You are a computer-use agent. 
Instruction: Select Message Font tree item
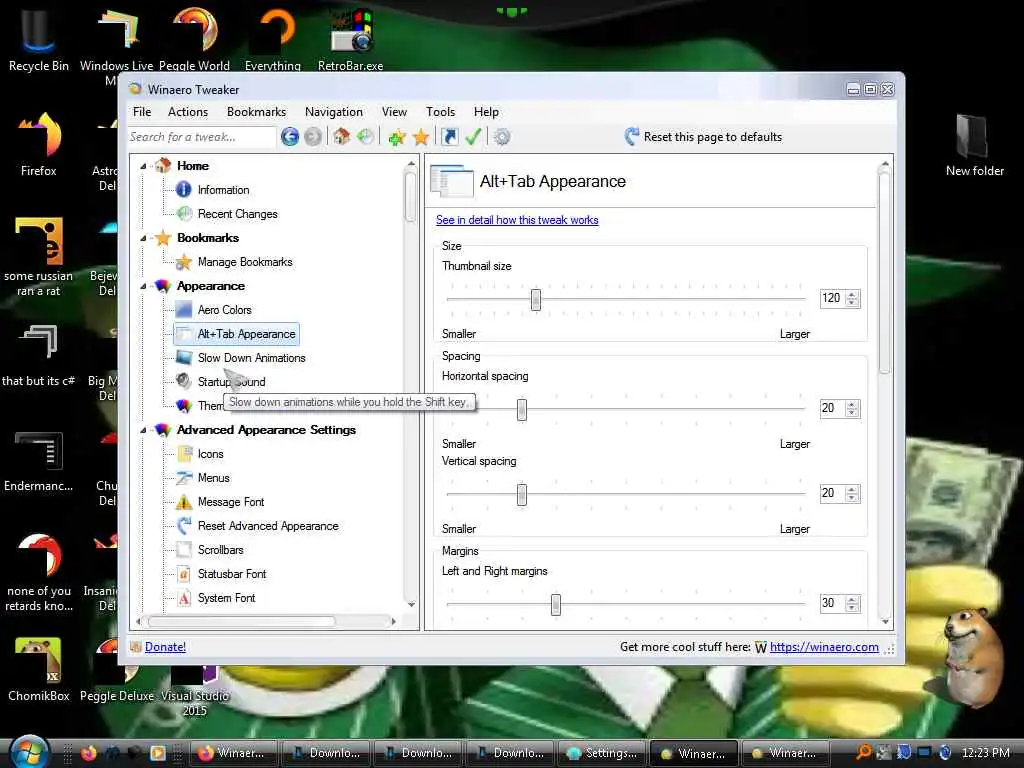pyautogui.click(x=231, y=502)
